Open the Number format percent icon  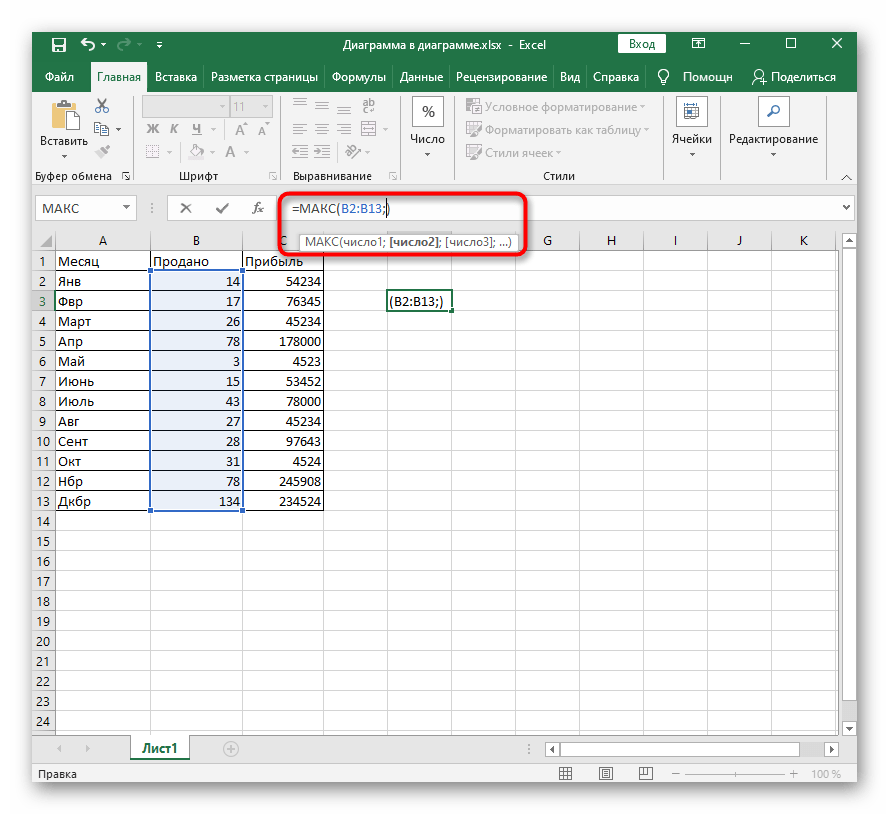[428, 112]
